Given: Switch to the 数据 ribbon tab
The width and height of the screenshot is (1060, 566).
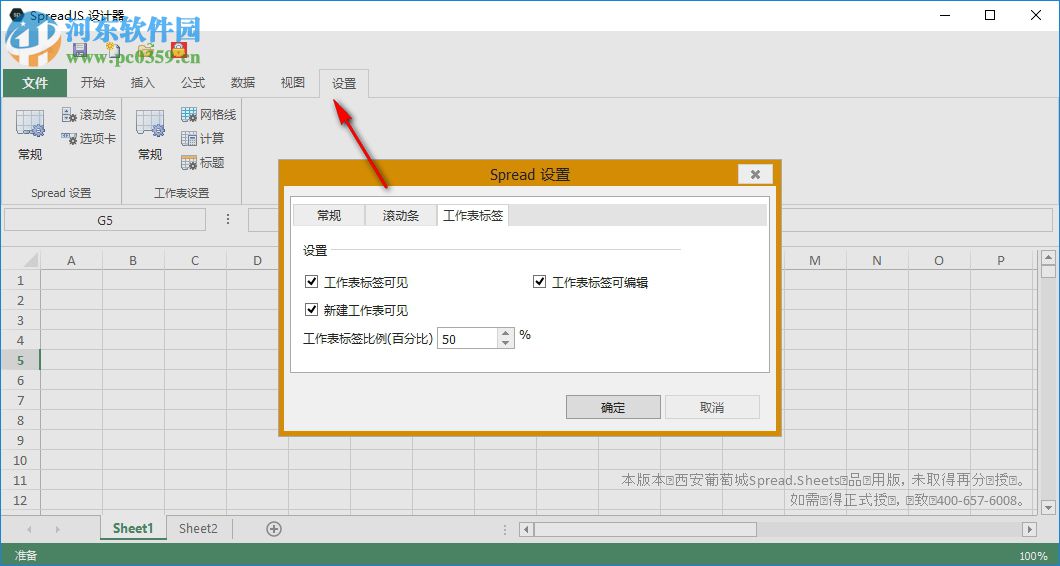Looking at the screenshot, I should [243, 82].
